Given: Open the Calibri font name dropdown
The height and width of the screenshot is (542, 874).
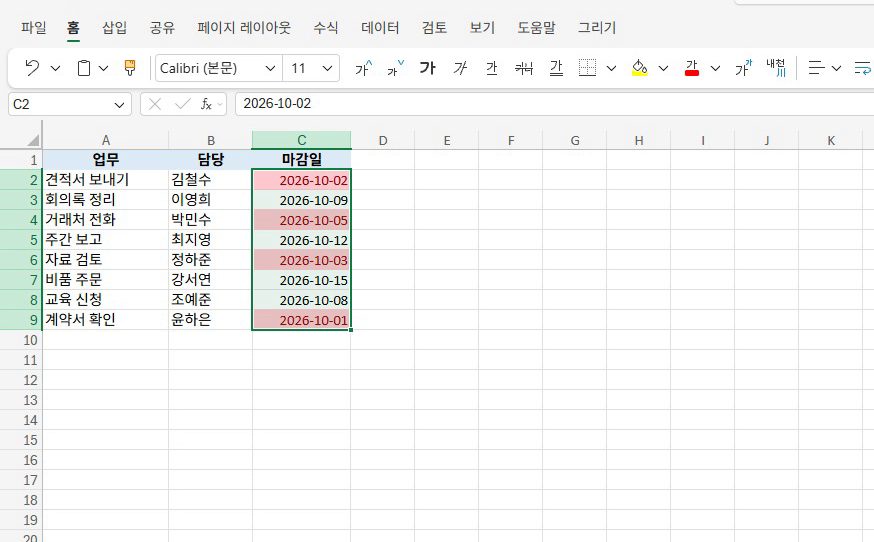Looking at the screenshot, I should (x=270, y=69).
